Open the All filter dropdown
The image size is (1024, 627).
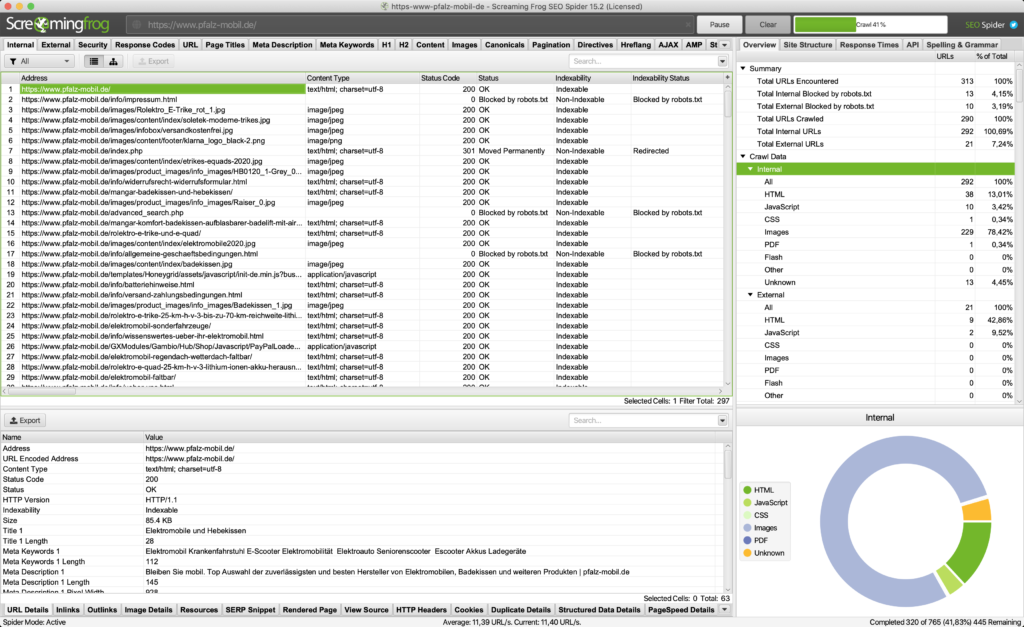click(39, 61)
